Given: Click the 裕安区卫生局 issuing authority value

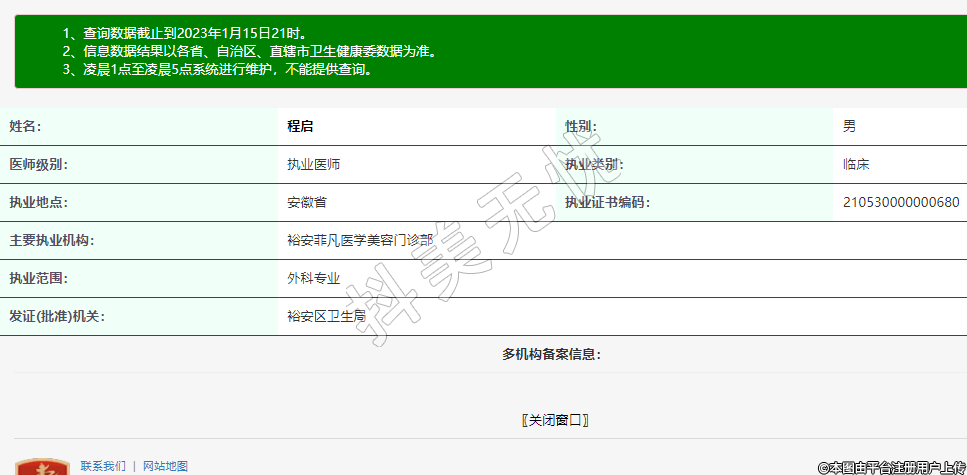Looking at the screenshot, I should [326, 316].
